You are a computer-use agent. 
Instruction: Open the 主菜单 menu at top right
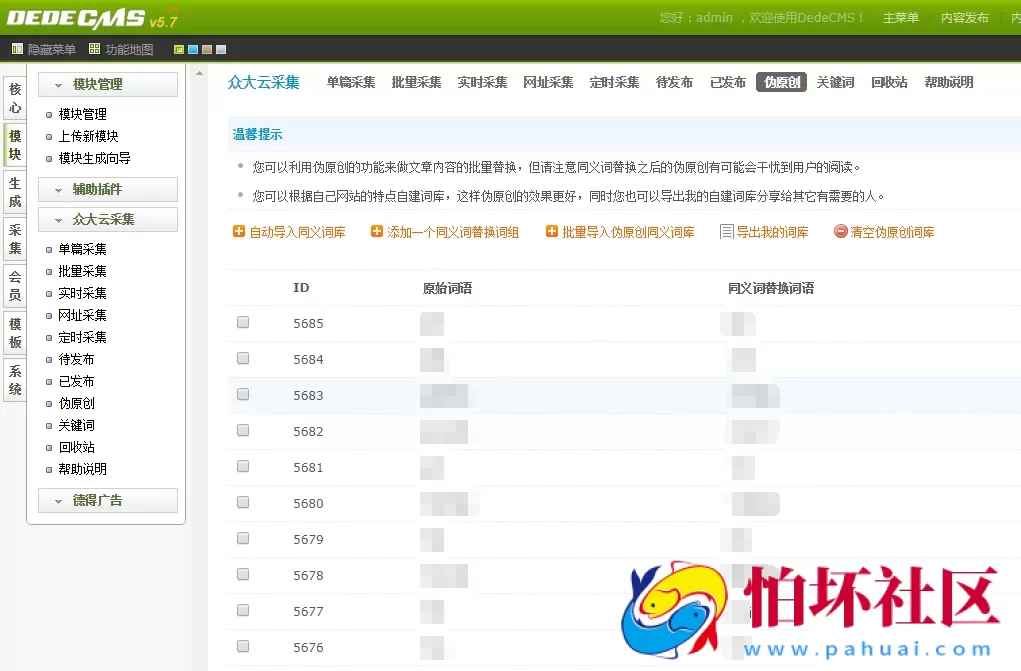click(900, 17)
